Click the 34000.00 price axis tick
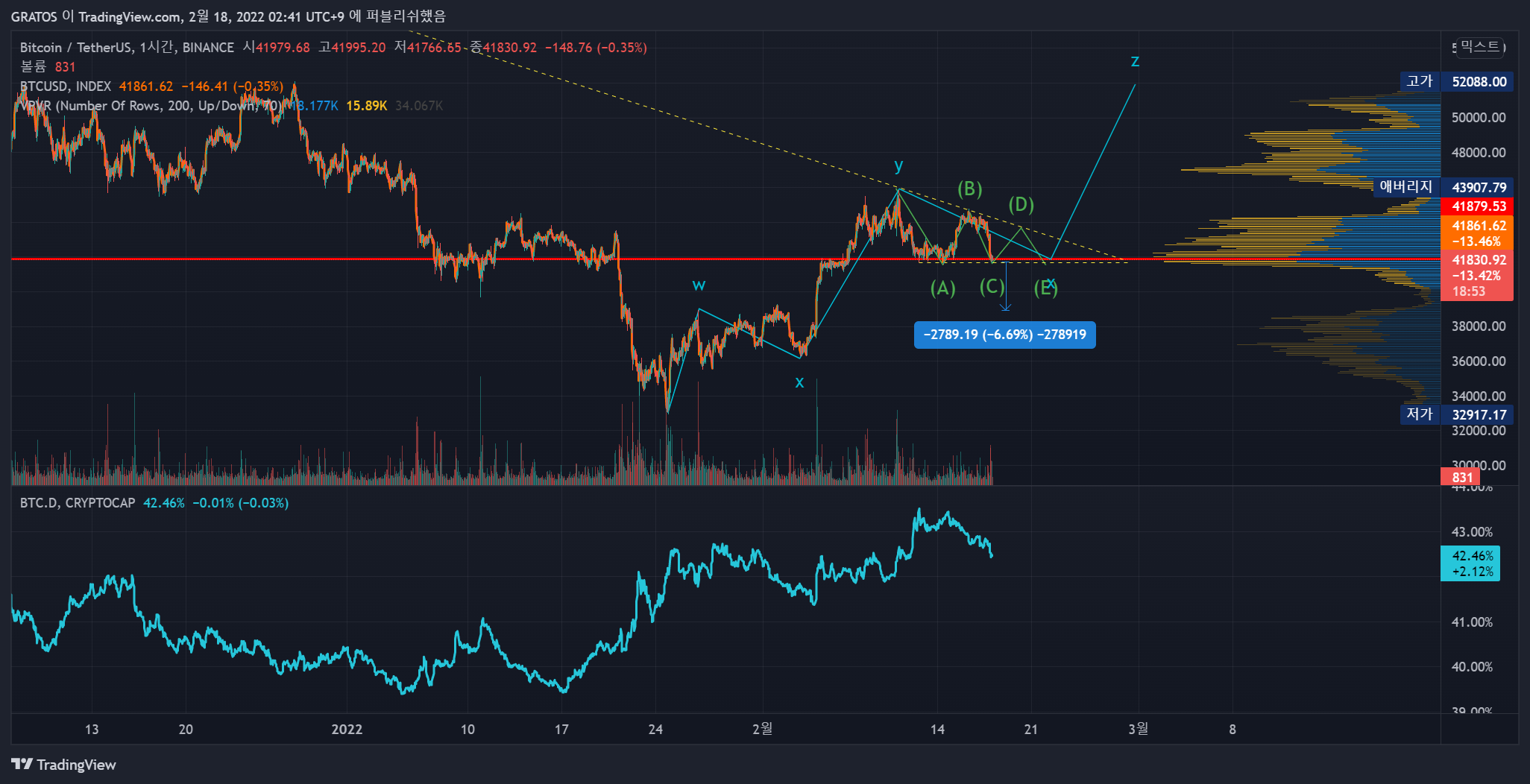The image size is (1530, 784). (x=1479, y=396)
